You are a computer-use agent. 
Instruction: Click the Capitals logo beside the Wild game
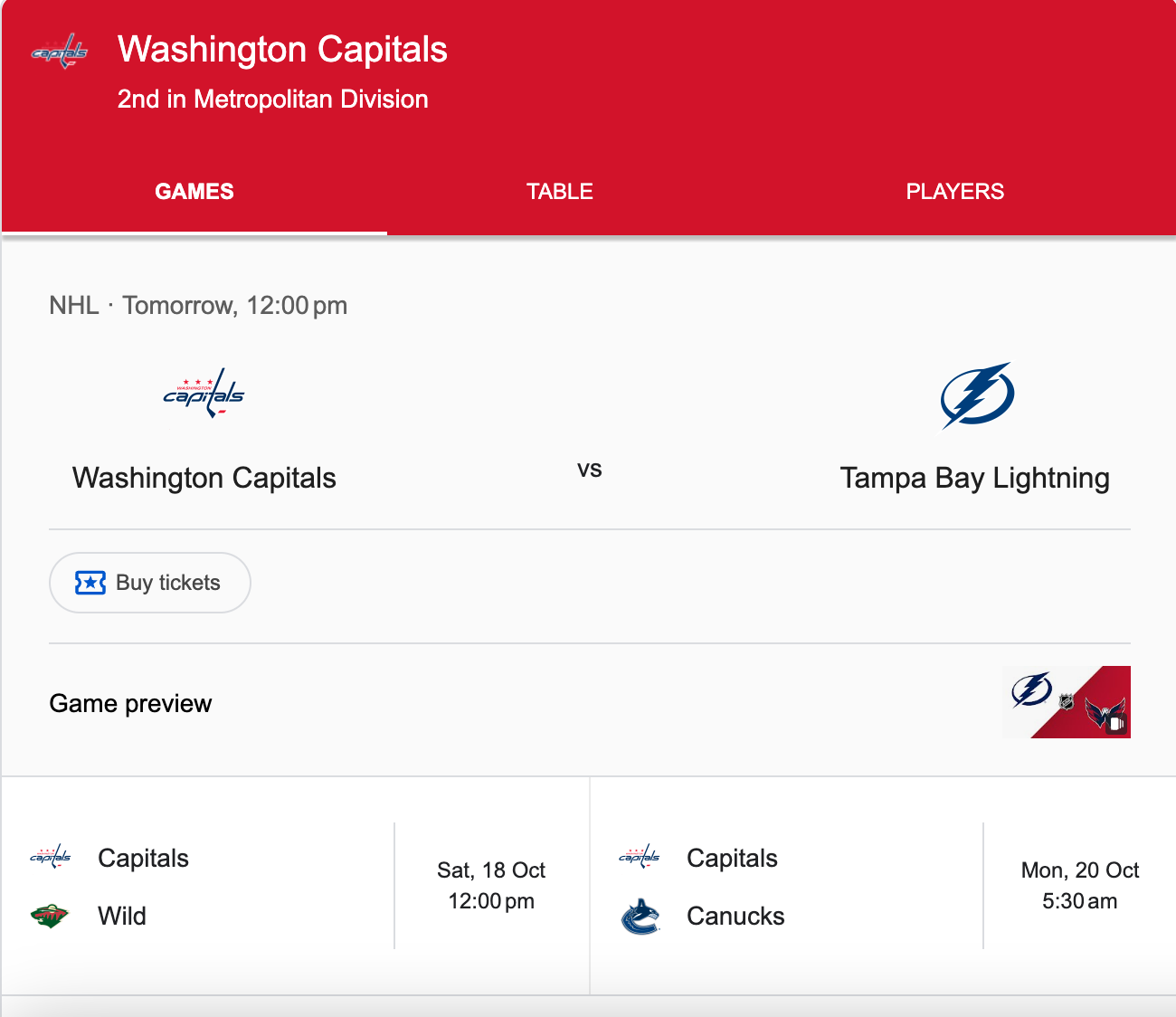50,857
